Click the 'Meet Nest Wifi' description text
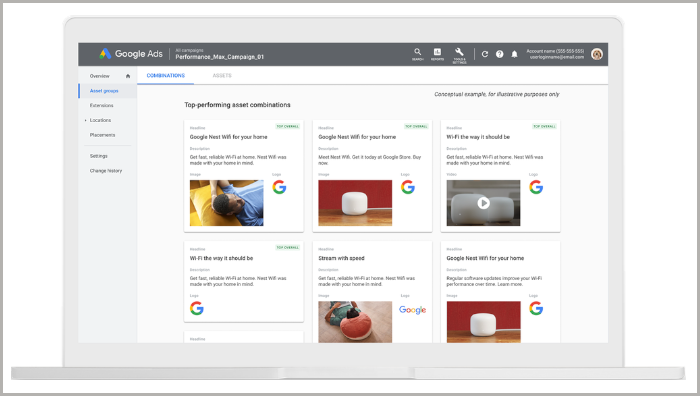The width and height of the screenshot is (700, 396). tap(370, 160)
